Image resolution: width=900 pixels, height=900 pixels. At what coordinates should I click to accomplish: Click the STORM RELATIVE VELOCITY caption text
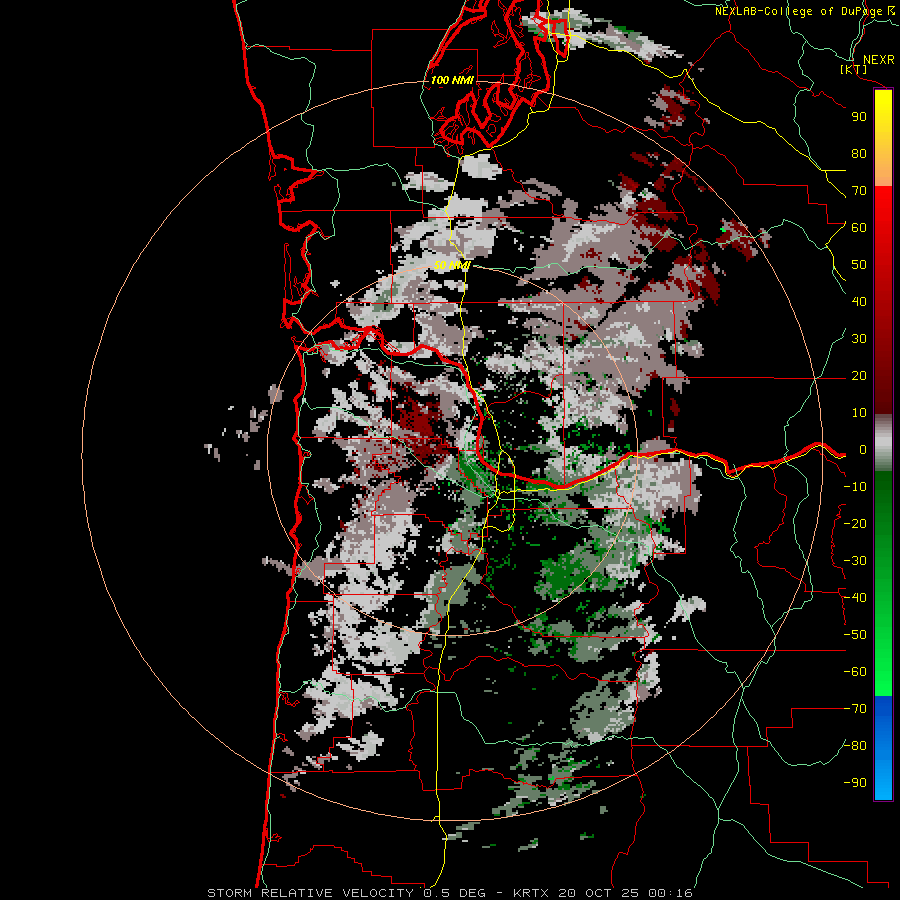coord(310,893)
